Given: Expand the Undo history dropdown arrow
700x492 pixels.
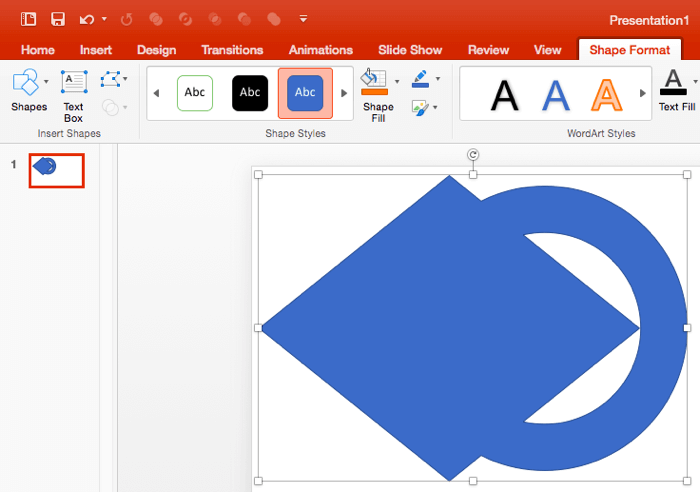Looking at the screenshot, I should [104, 19].
